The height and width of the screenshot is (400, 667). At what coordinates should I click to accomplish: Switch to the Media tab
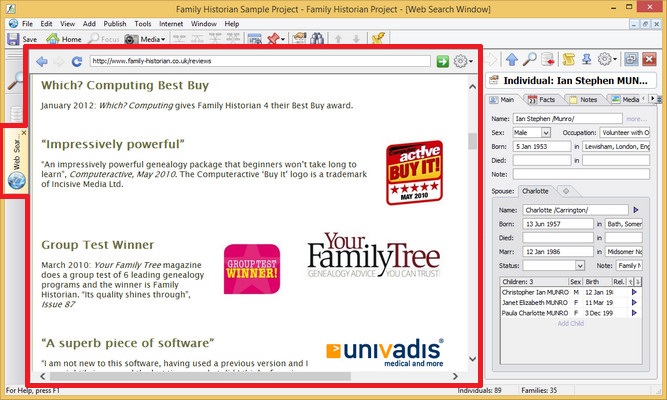625,100
